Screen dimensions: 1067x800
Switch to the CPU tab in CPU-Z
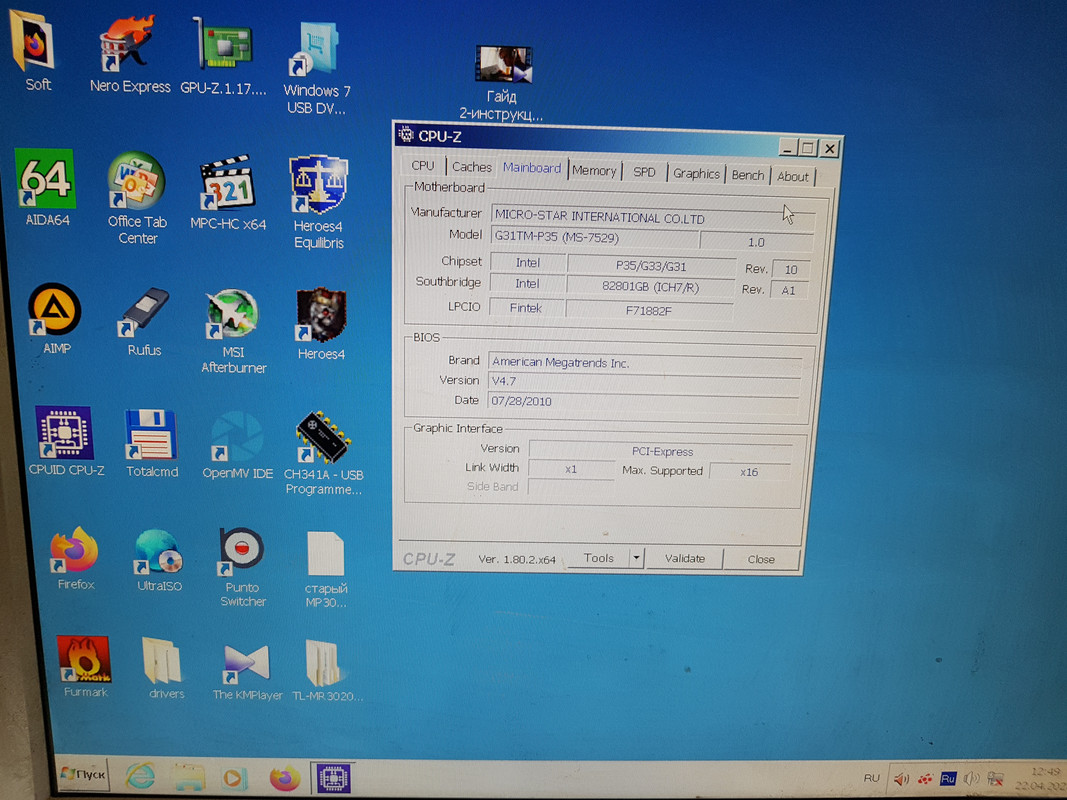[423, 165]
